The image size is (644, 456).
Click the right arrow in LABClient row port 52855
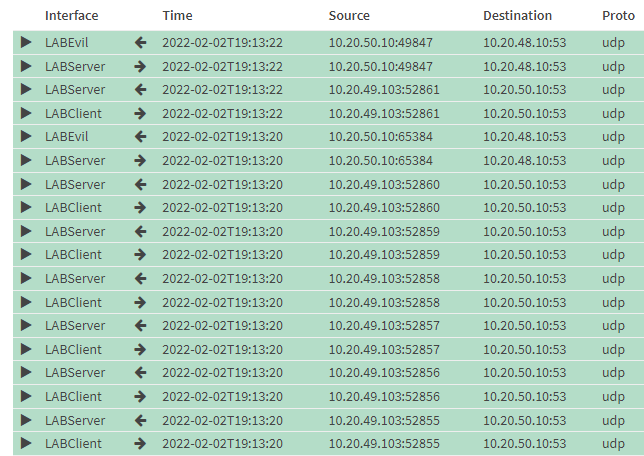(140, 443)
